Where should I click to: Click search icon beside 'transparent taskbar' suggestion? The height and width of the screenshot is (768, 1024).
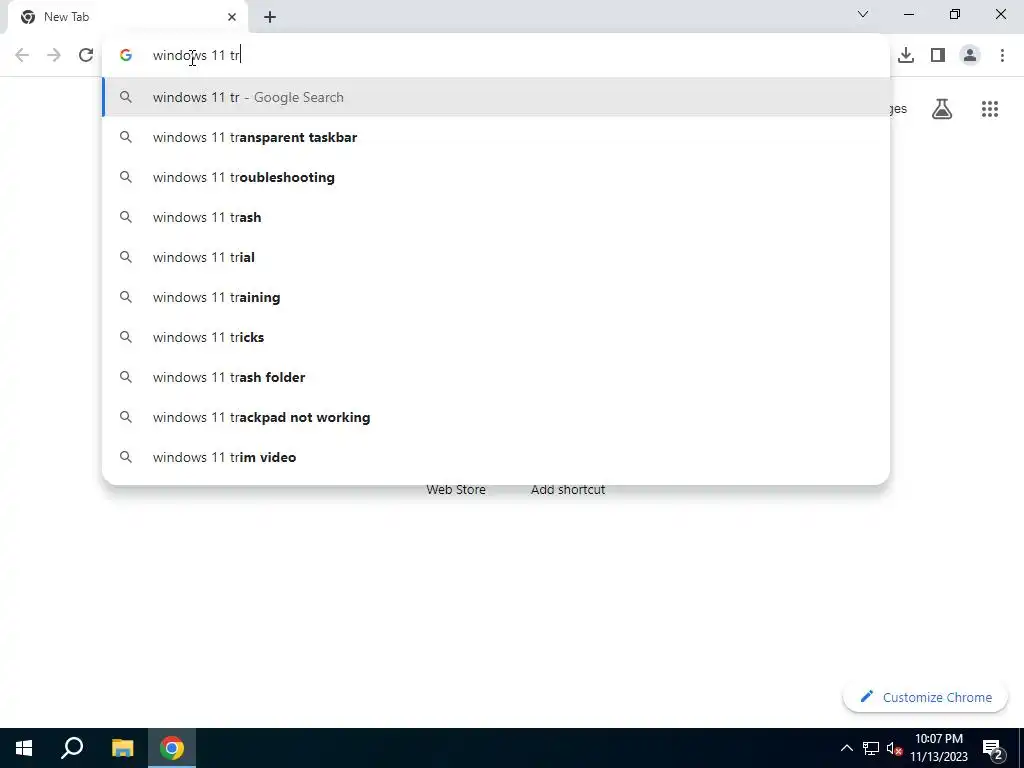click(126, 137)
